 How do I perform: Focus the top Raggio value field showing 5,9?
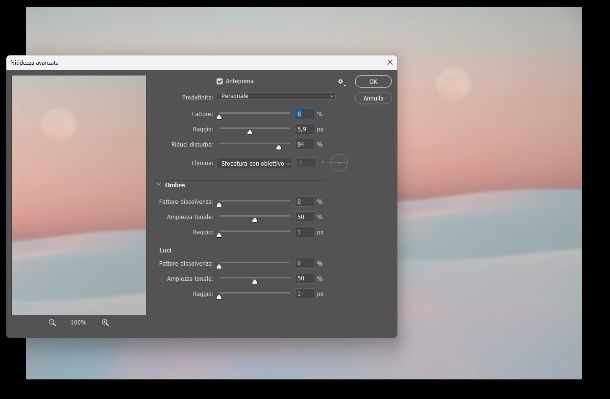click(305, 129)
